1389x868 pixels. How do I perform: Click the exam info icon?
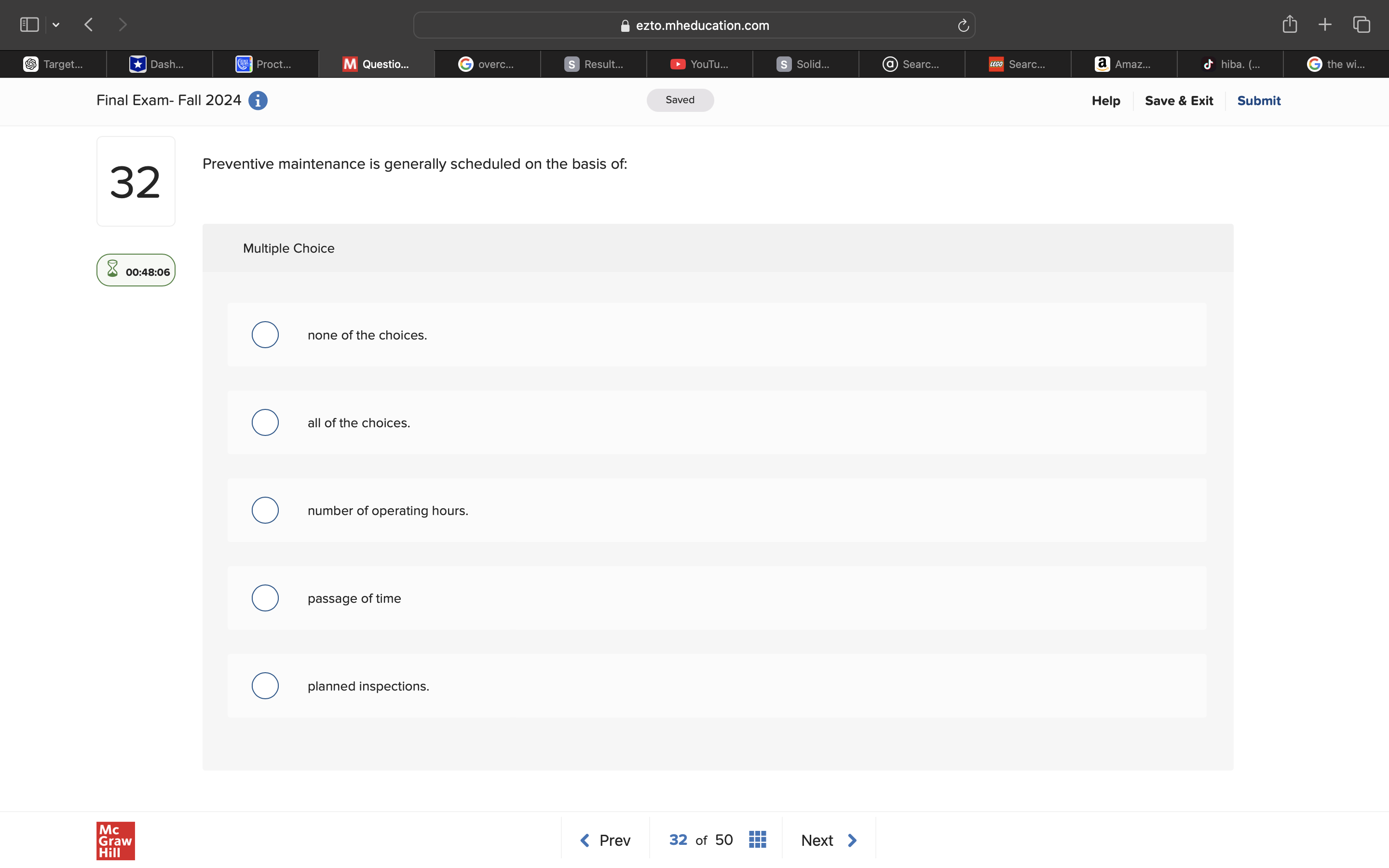tap(258, 100)
